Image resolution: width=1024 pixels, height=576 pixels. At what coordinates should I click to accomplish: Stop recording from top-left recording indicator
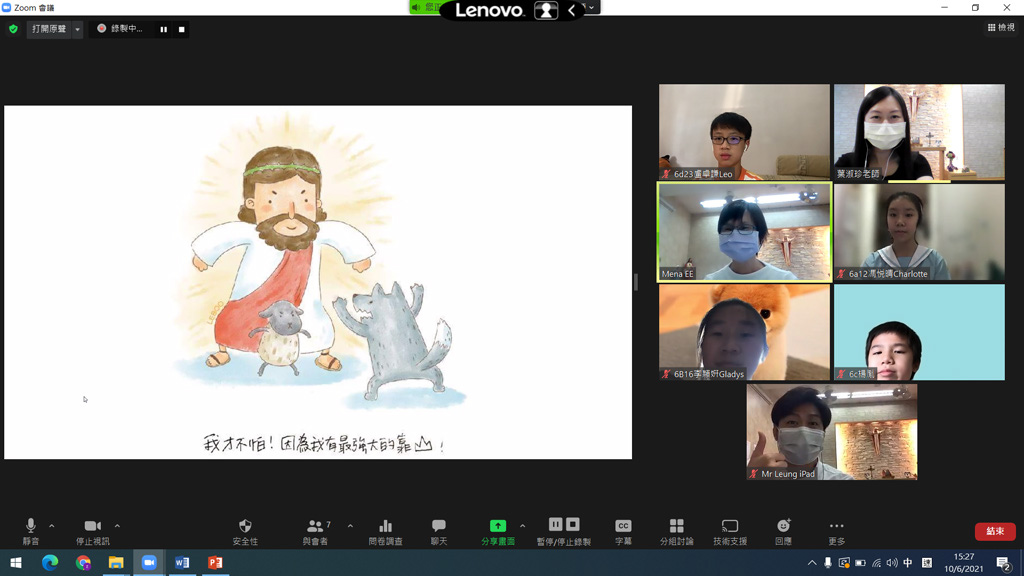point(182,29)
